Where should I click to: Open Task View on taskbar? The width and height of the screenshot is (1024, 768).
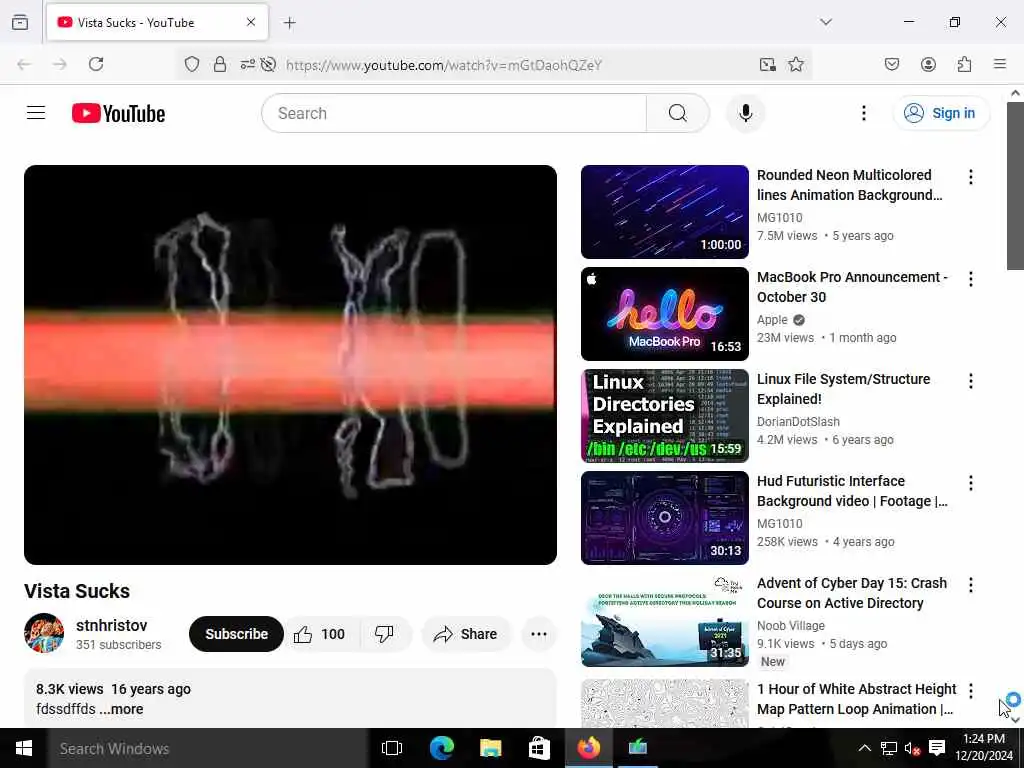(x=392, y=748)
